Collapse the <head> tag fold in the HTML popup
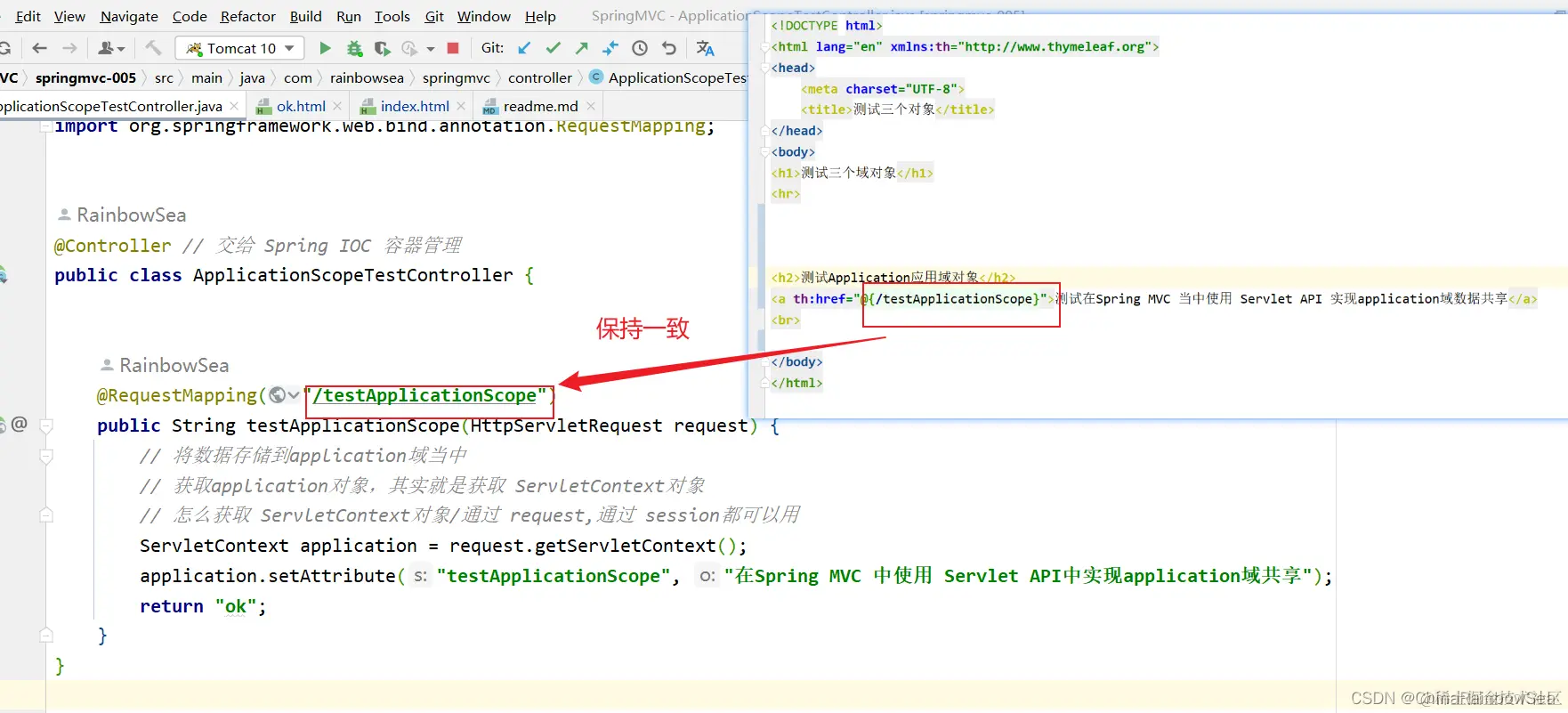Screen dimensions: 1568x713 click(764, 69)
